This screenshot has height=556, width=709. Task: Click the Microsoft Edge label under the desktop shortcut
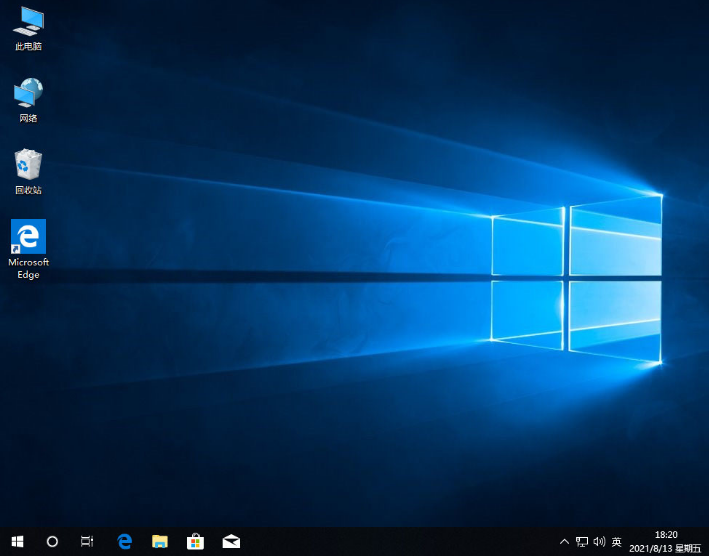pos(28,268)
